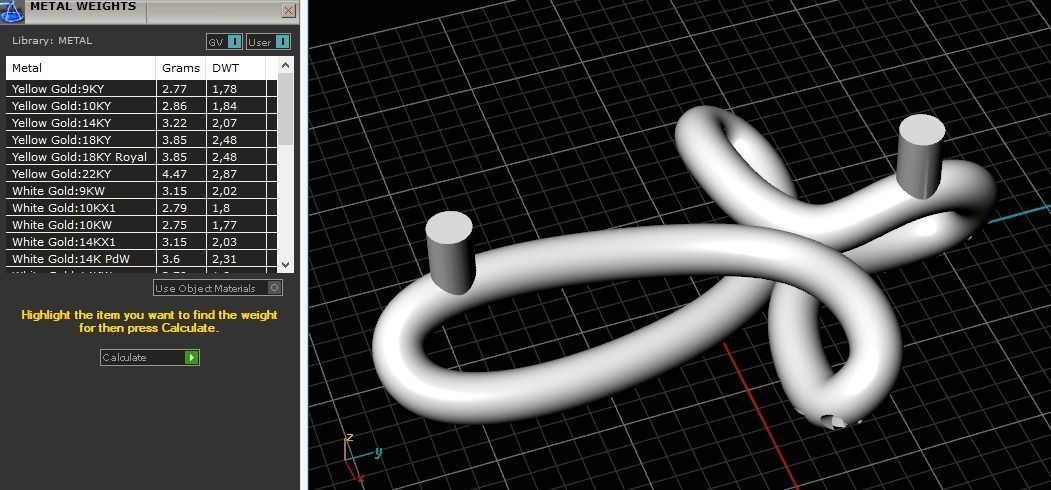
Task: Click the metal list scrollbar thumb
Action: (286, 109)
